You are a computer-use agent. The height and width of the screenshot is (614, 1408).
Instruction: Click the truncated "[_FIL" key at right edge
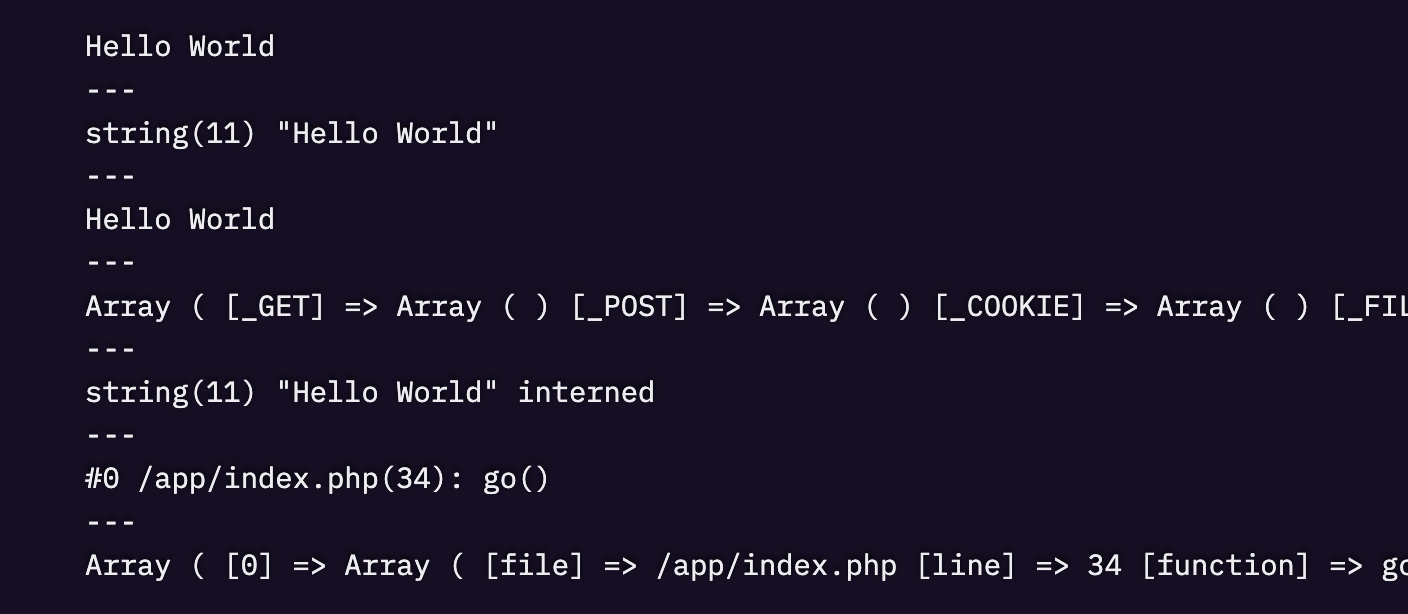(1370, 306)
